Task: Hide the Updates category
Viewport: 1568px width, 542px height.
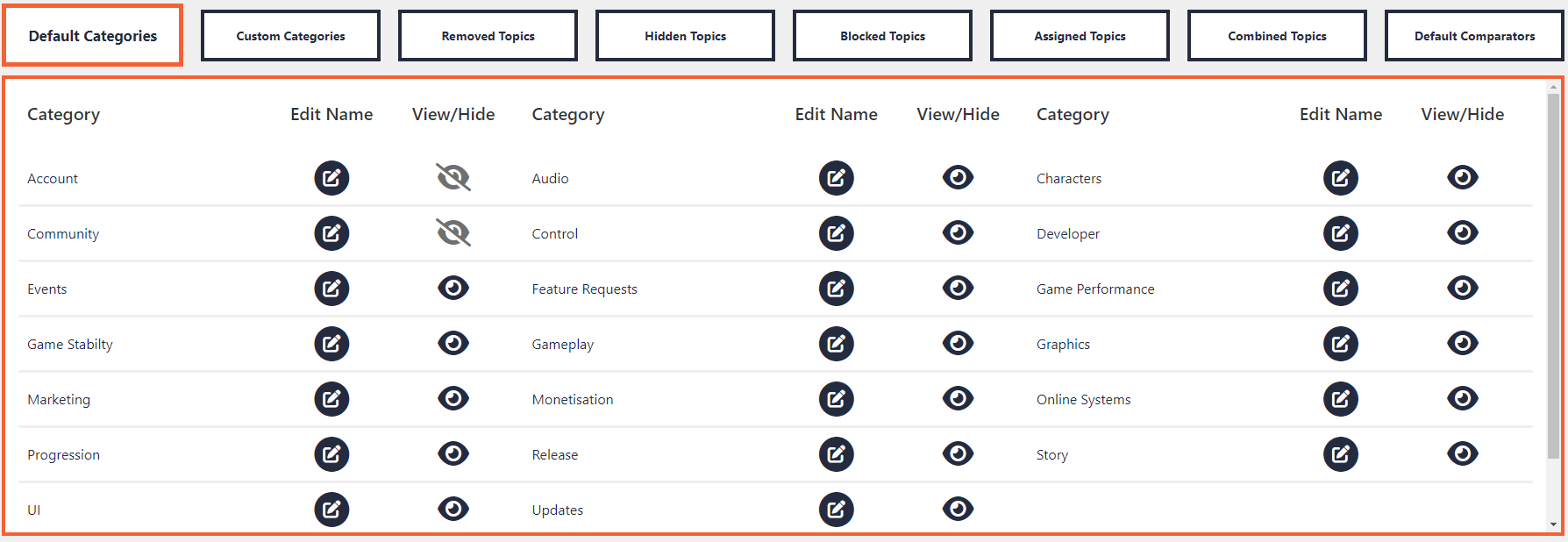Action: coord(958,509)
